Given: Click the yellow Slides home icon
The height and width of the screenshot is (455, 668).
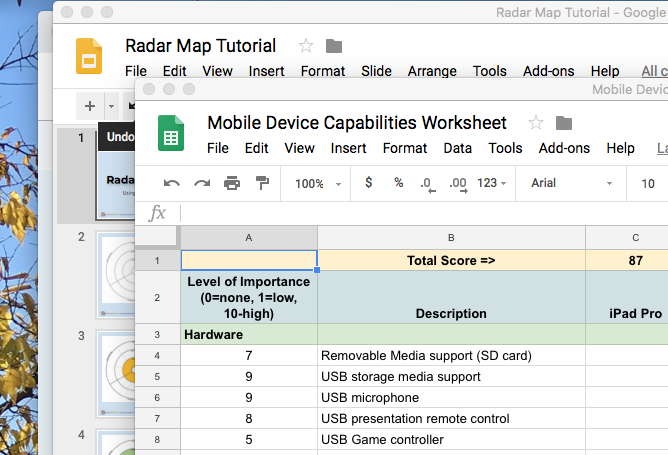Looking at the screenshot, I should [89, 56].
